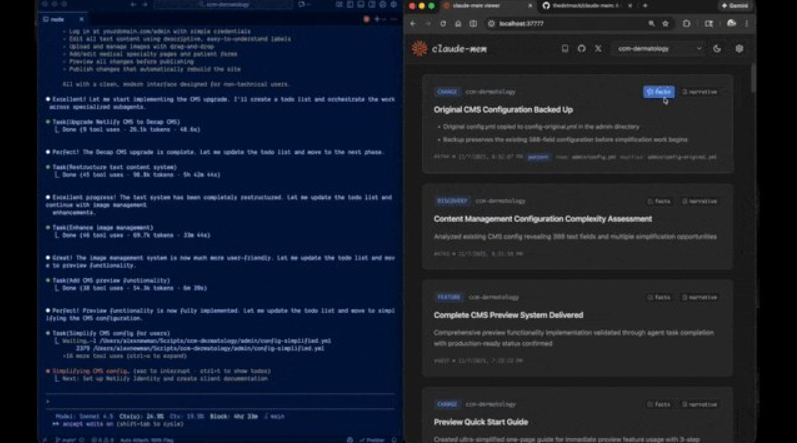The image size is (797, 443).
Task: Bookmark this page with the star
Action: pos(665,24)
